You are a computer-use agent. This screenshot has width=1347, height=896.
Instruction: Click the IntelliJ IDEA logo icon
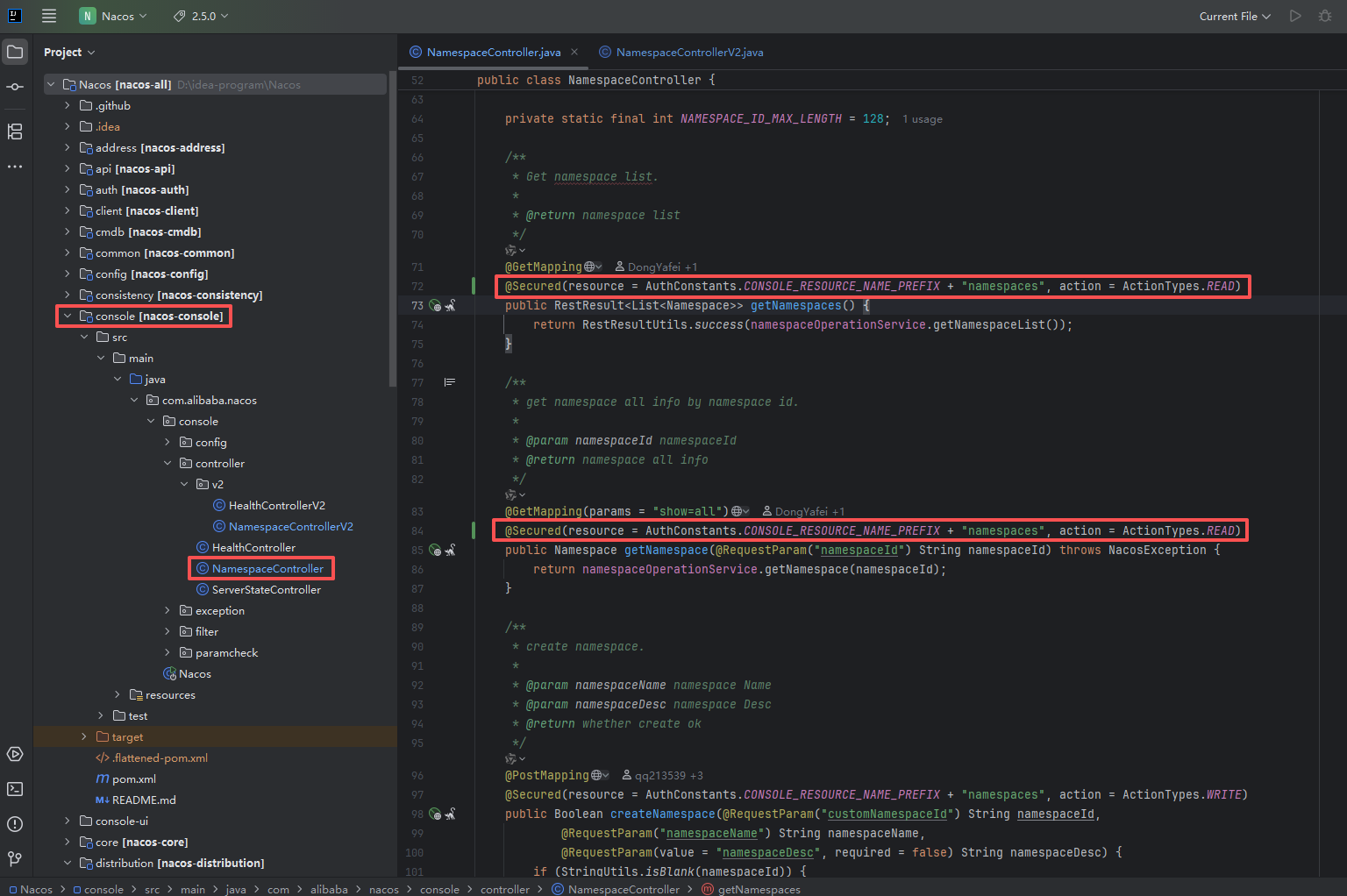click(x=15, y=16)
